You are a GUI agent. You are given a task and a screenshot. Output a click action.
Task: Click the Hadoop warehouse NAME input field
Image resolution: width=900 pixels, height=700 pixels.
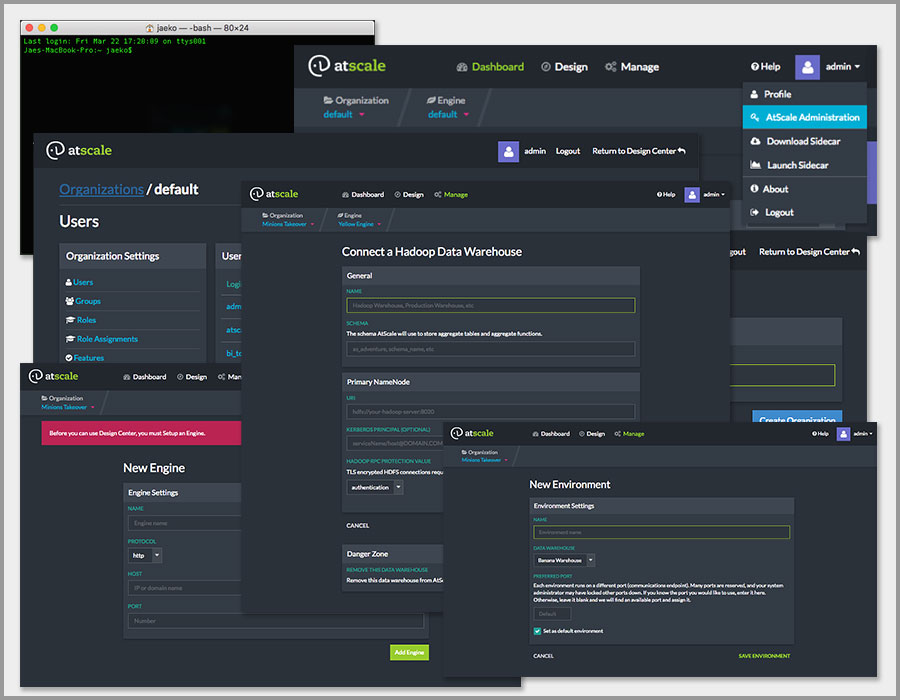491,305
